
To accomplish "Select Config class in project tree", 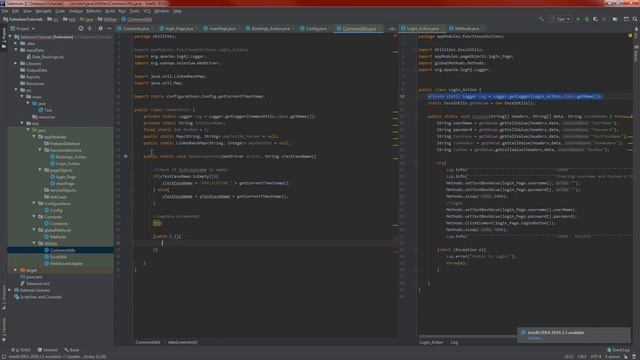I will point(53,210).
